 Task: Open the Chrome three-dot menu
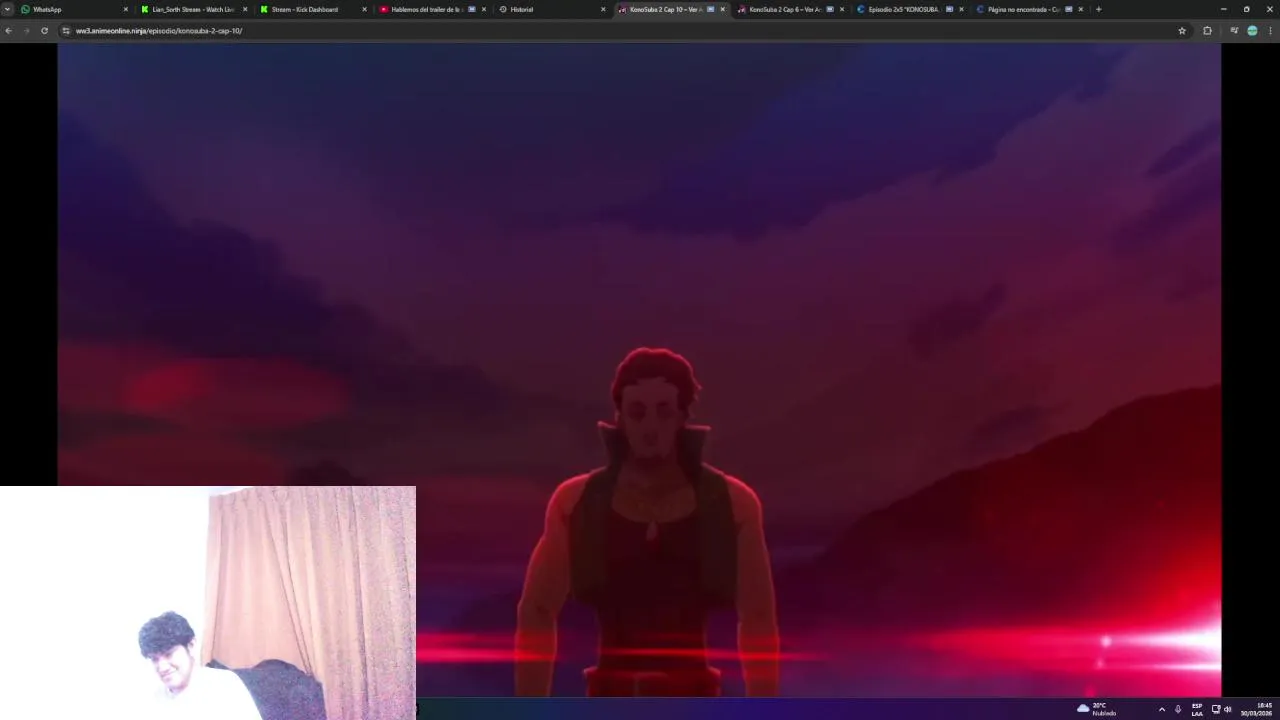pyautogui.click(x=1270, y=31)
